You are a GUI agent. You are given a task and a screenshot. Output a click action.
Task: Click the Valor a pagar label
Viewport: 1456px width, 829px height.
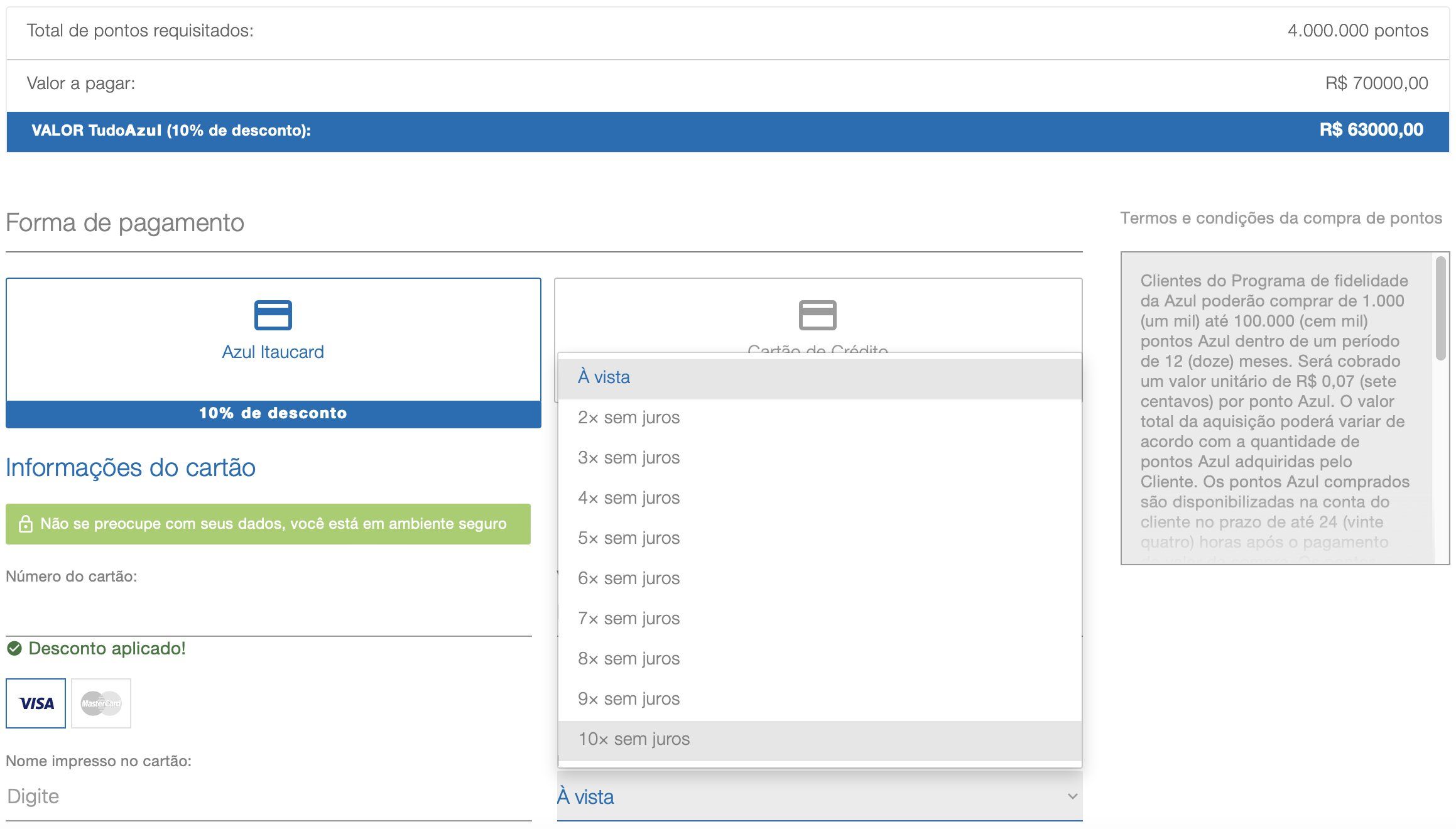pos(81,83)
